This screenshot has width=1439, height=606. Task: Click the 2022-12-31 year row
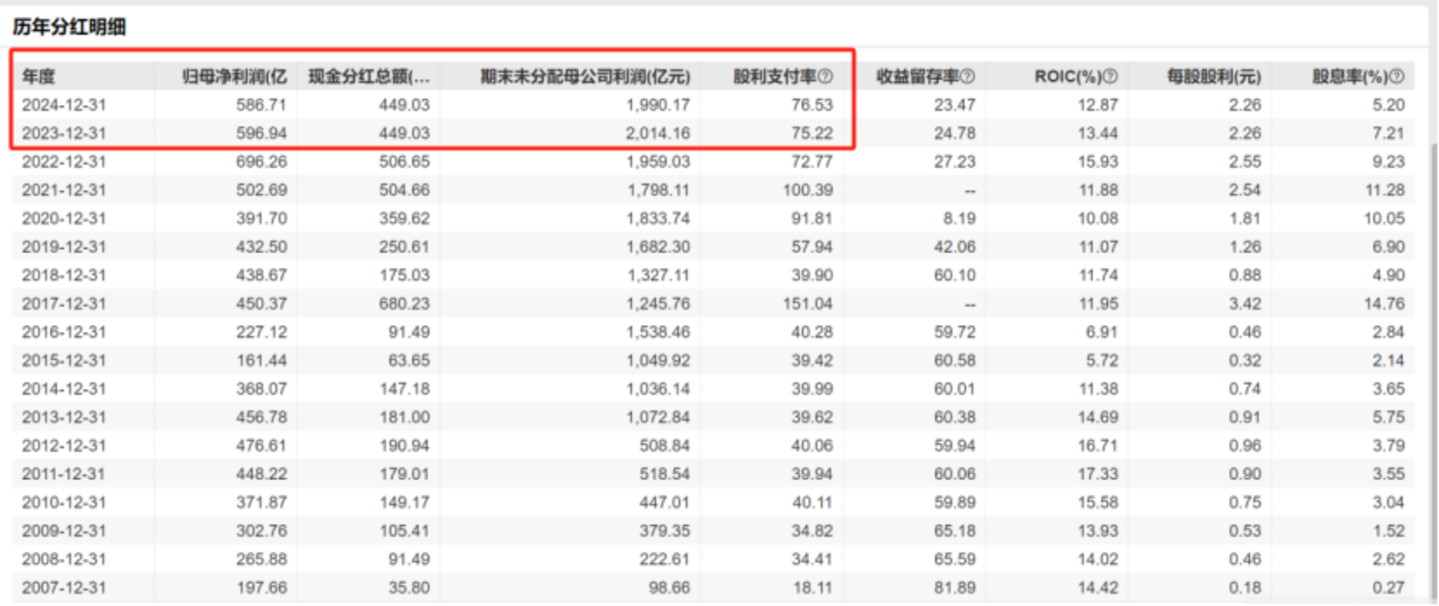(64, 161)
